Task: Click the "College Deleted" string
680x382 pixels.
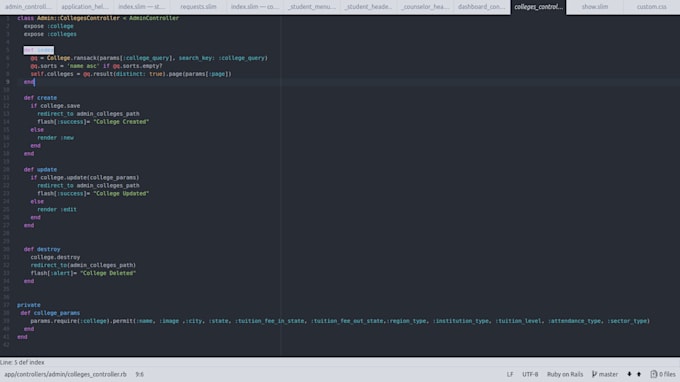Action: click(108, 273)
